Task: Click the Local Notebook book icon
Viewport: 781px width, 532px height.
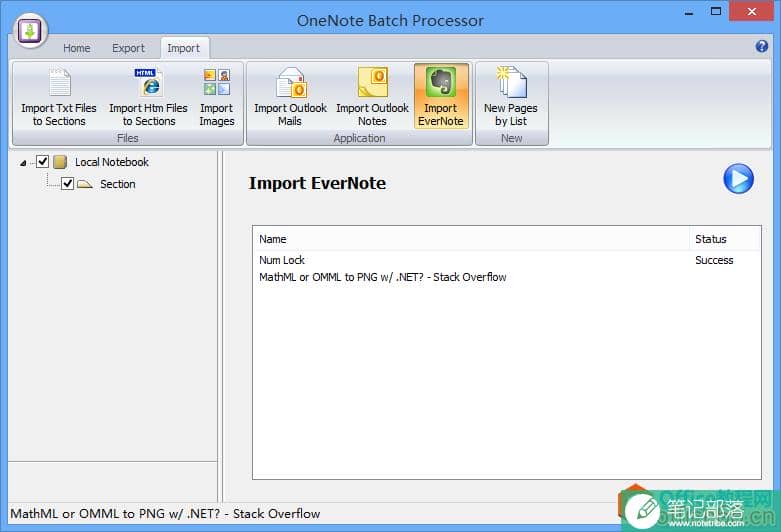Action: pyautogui.click(x=60, y=162)
